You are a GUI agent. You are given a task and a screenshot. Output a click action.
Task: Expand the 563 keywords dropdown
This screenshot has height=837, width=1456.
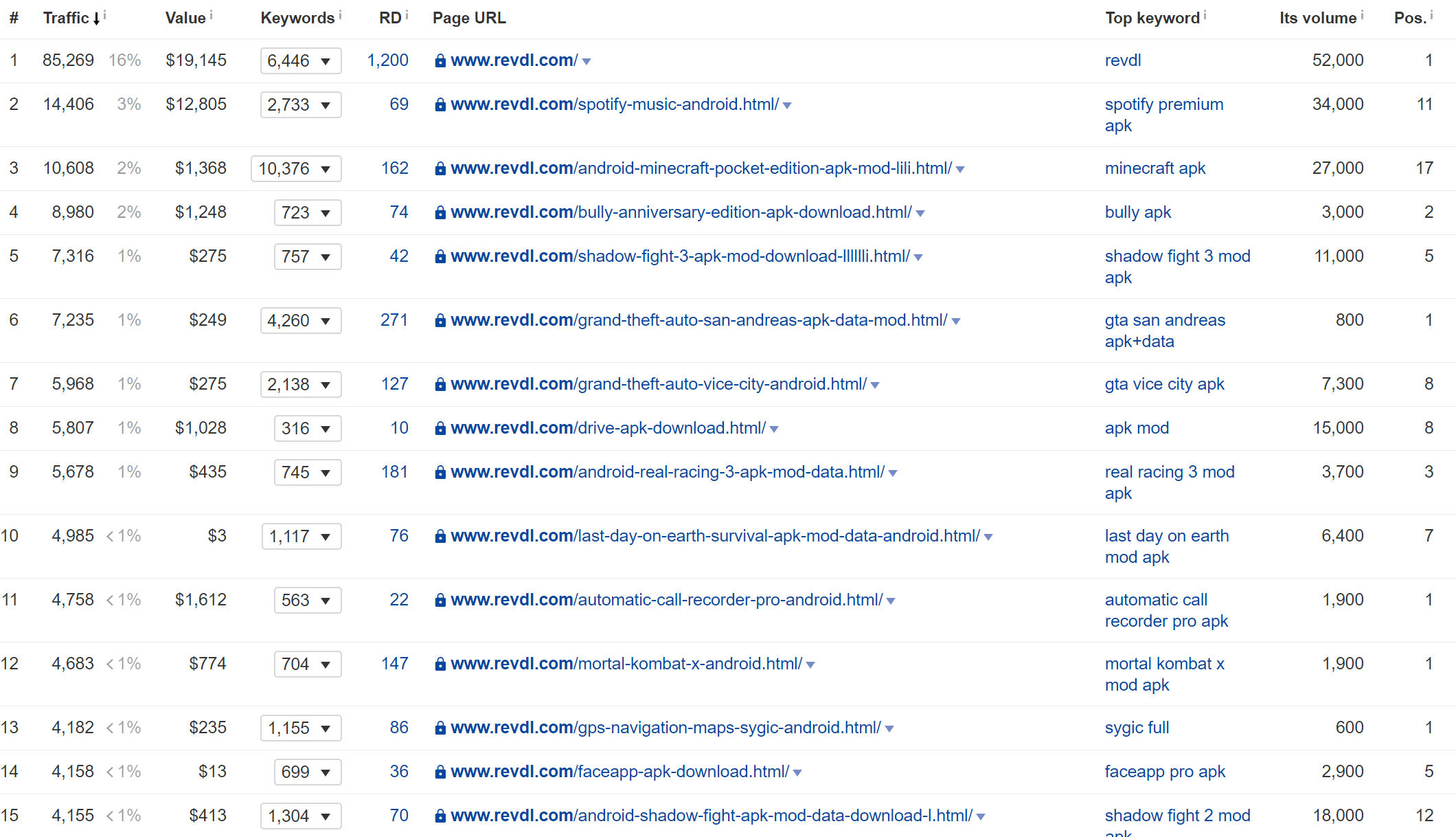coord(308,601)
